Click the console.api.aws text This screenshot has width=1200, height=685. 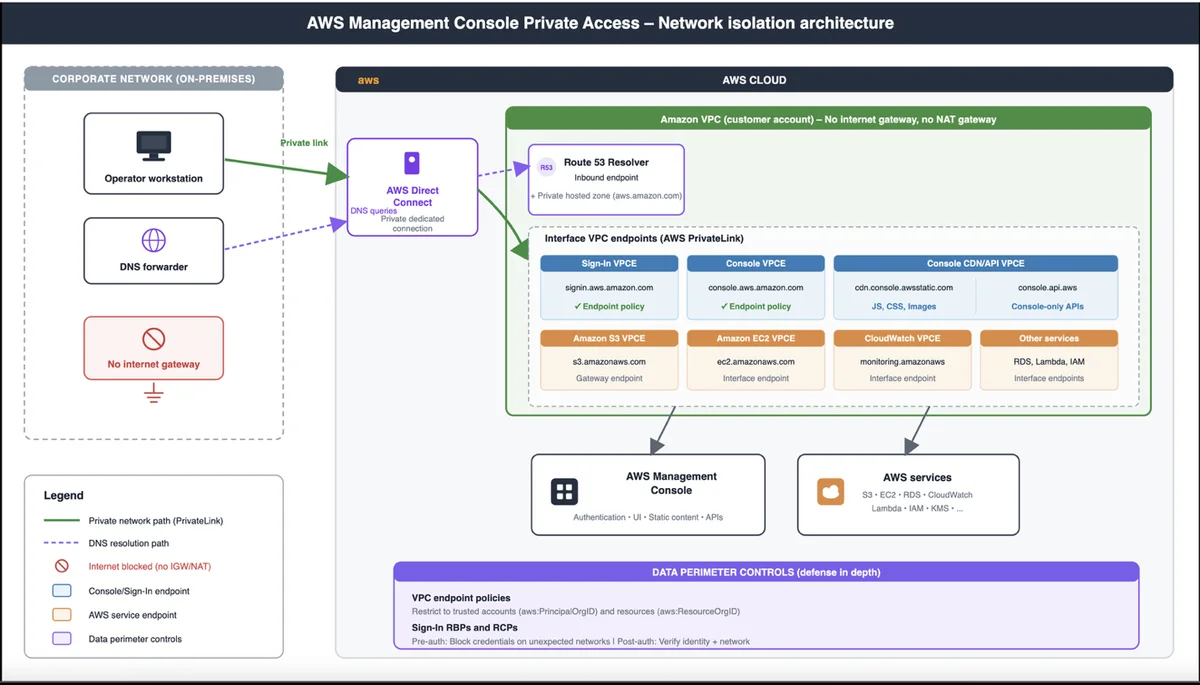click(x=1047, y=287)
